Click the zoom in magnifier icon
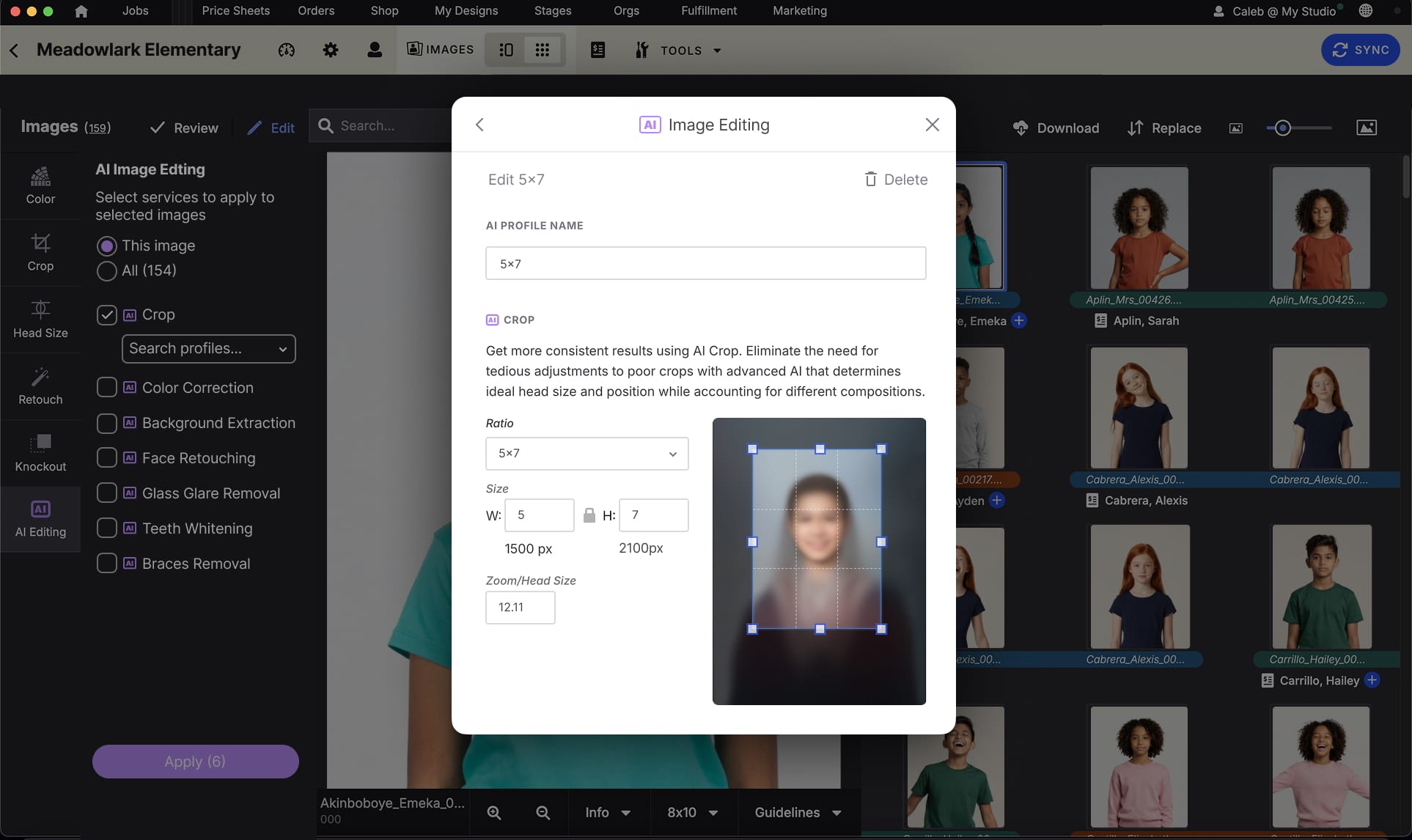Screen dimensions: 1412x840 pyautogui.click(x=494, y=812)
